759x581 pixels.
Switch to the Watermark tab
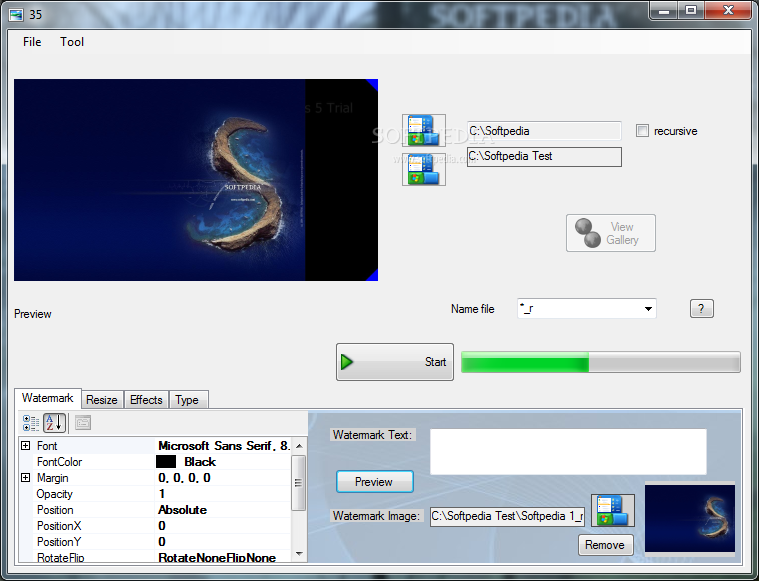pos(47,398)
